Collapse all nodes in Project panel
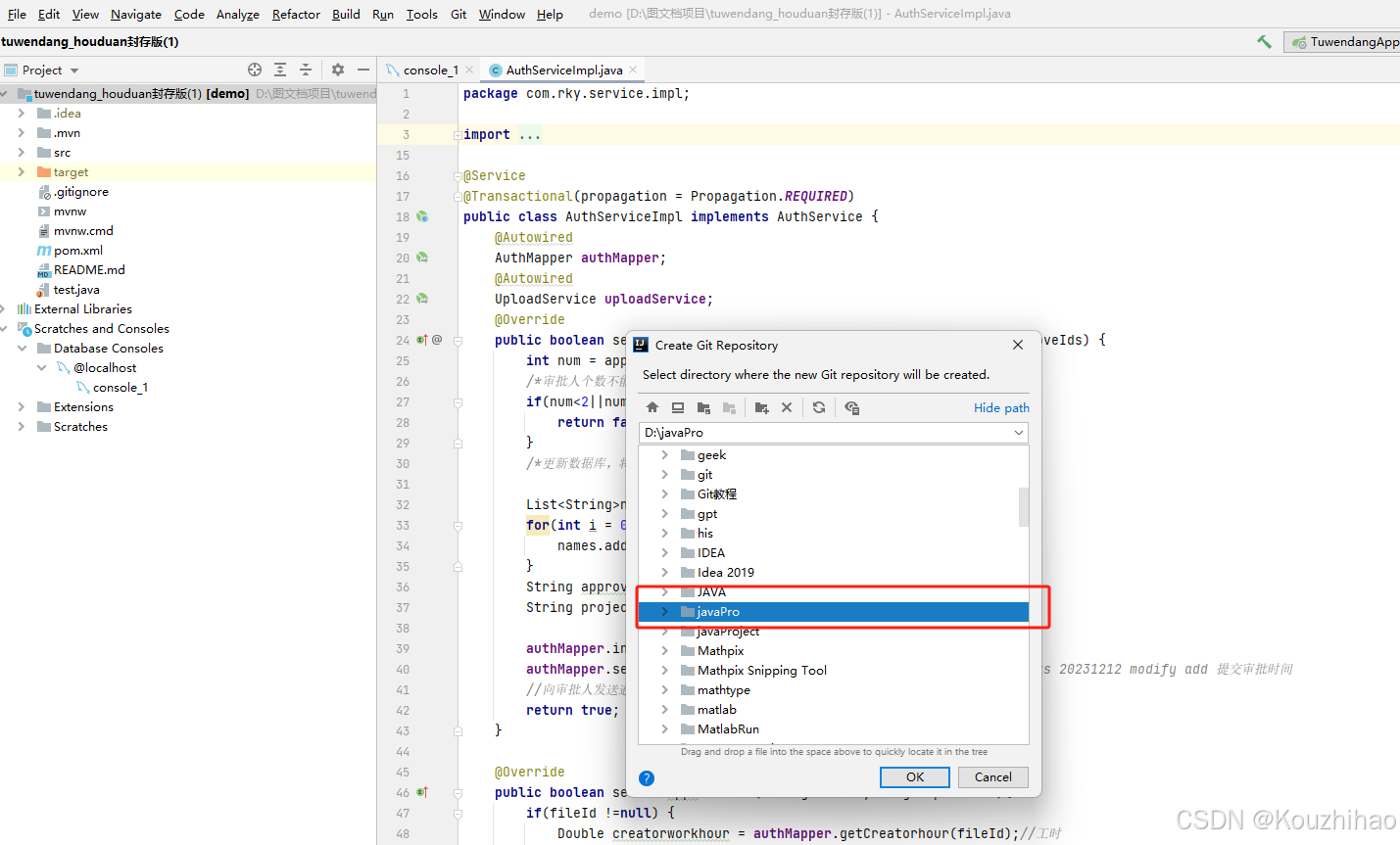This screenshot has width=1400, height=845. click(307, 70)
